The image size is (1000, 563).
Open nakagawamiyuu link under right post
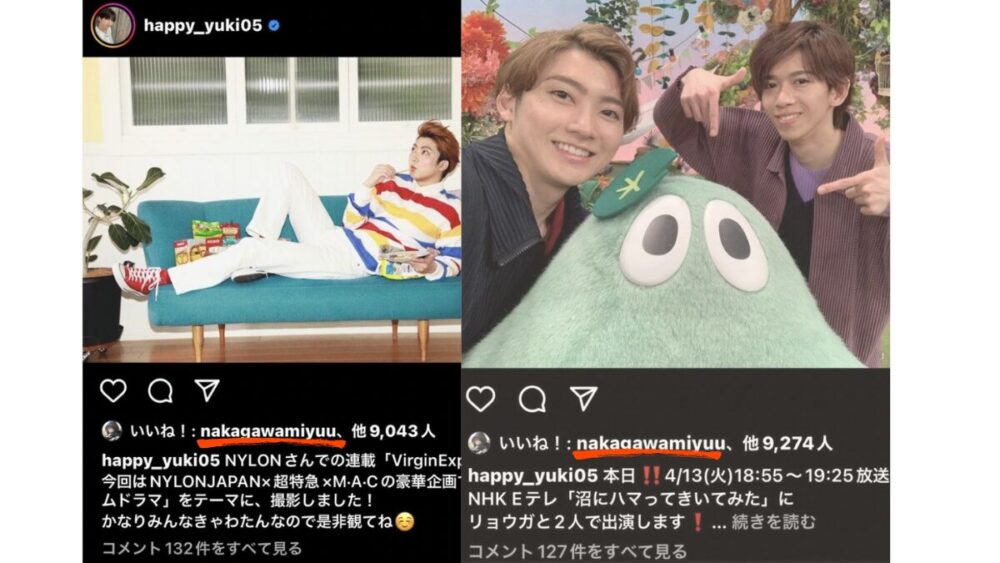[651, 443]
